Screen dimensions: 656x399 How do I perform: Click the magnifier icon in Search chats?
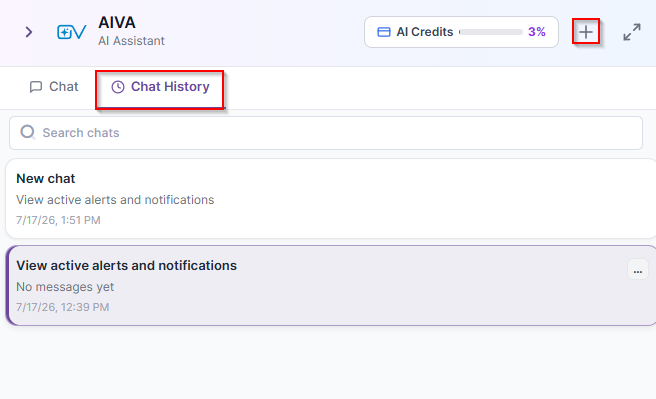[28, 132]
